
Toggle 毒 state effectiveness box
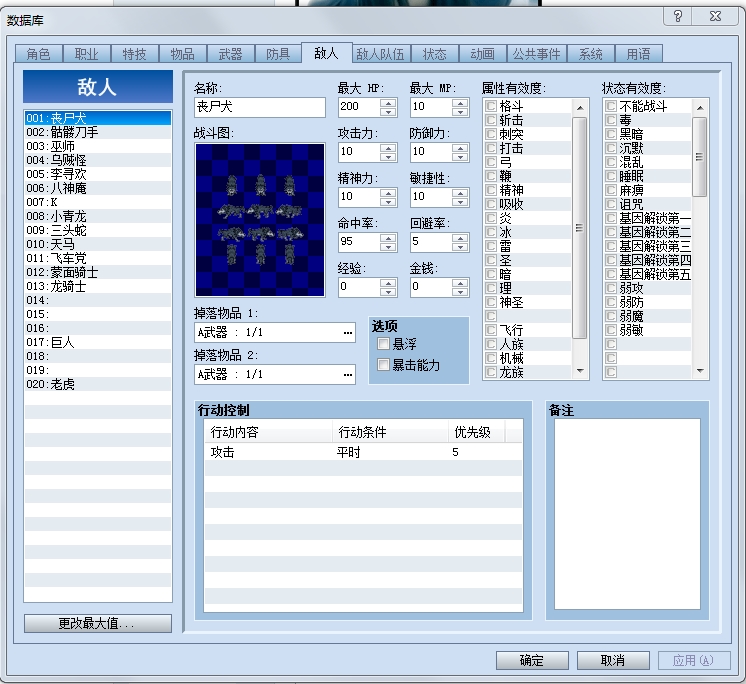pos(611,120)
